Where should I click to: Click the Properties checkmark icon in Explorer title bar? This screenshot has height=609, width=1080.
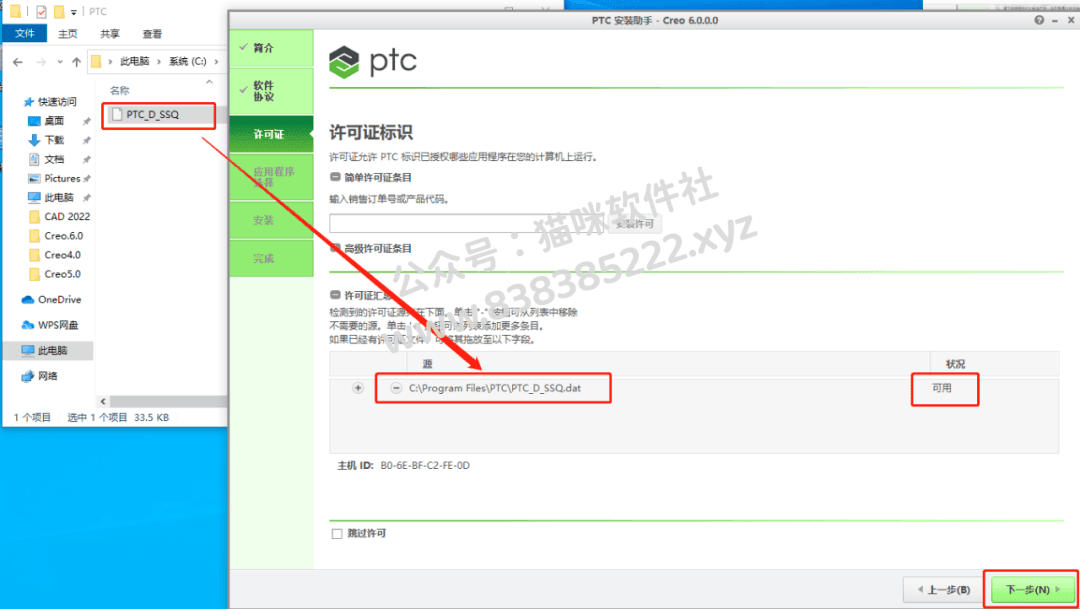pos(41,12)
